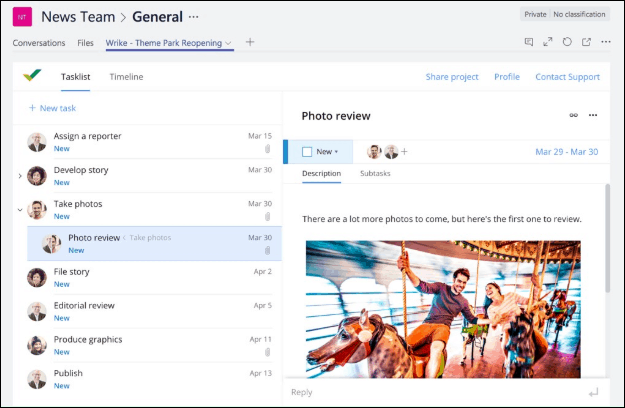
Task: Open more options ellipsis beside Photo review title
Action: click(593, 115)
